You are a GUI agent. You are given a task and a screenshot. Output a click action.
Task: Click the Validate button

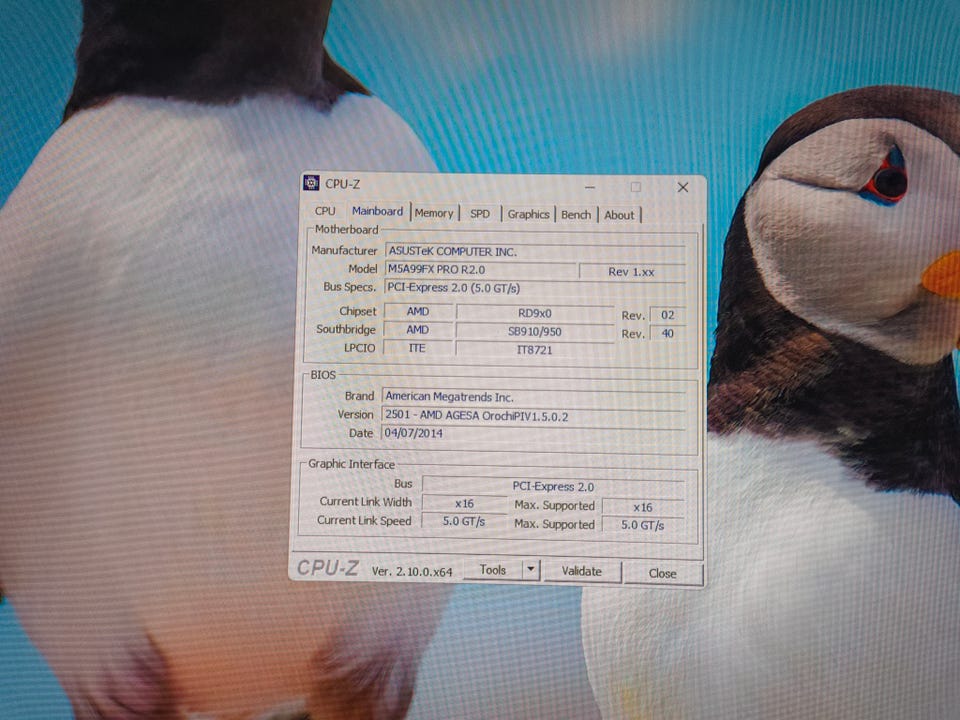coord(582,571)
